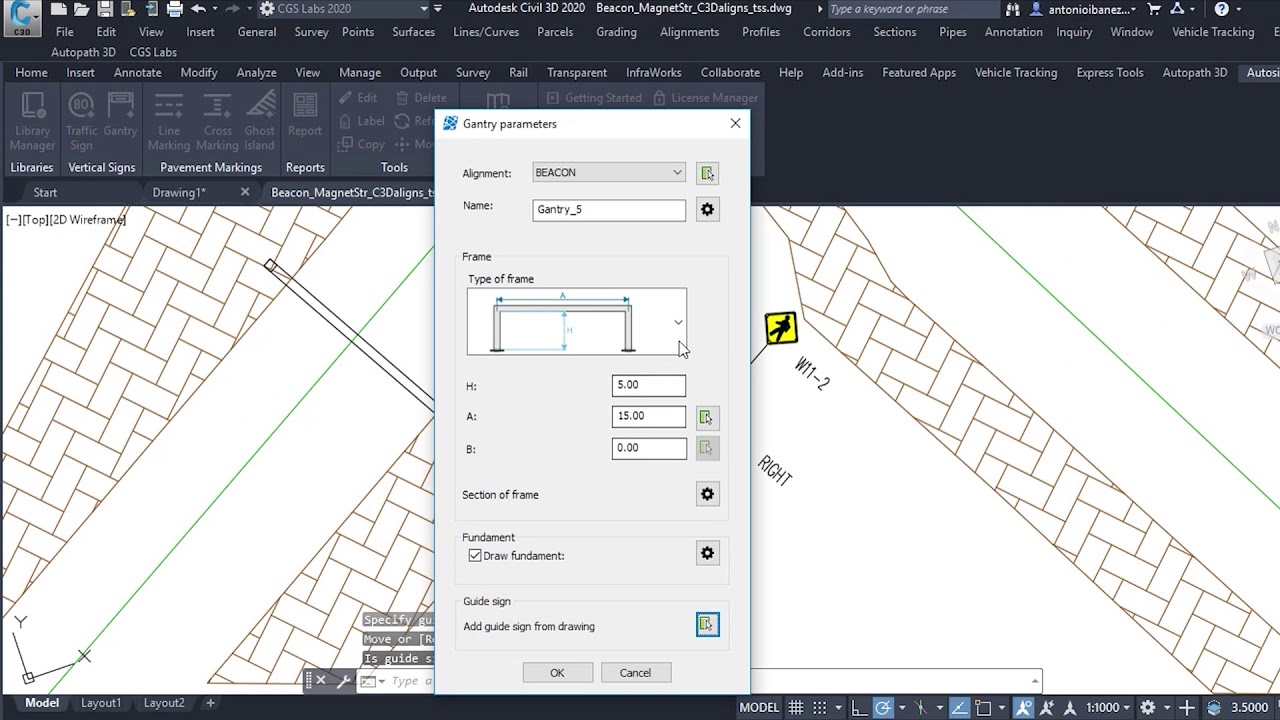
Task: Toggle object snap tracking icon in status bar
Action: pyautogui.click(x=959, y=707)
